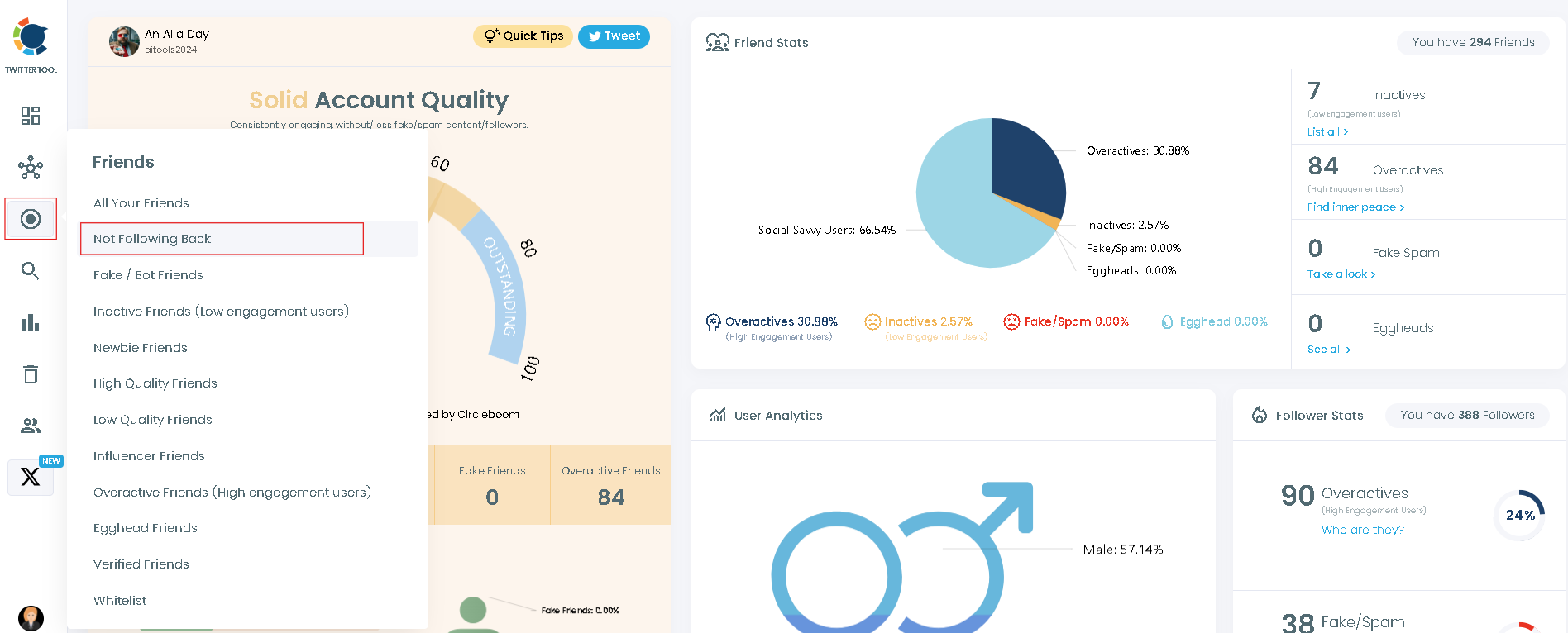Viewport: 1568px width, 633px height.
Task: Open Newbie Friends menu item
Action: tap(141, 348)
